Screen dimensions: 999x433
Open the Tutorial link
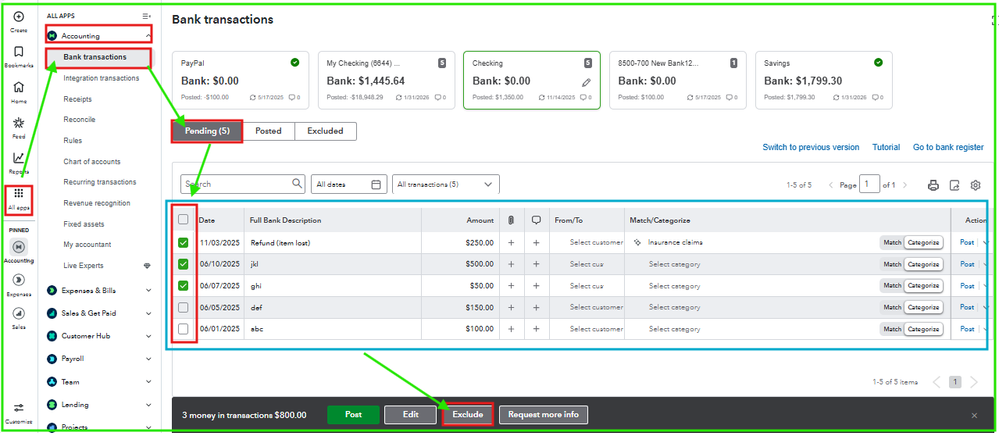pos(886,147)
